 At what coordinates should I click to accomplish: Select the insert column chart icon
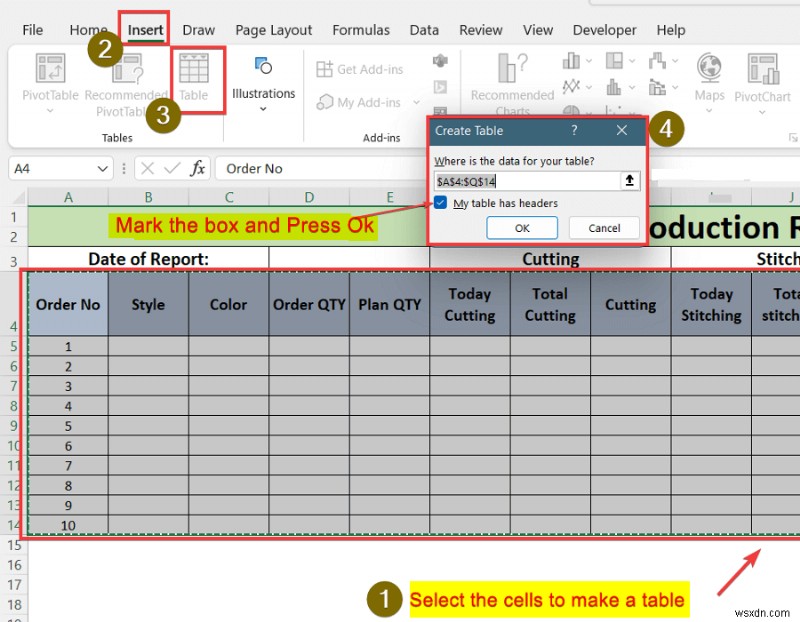click(x=570, y=60)
